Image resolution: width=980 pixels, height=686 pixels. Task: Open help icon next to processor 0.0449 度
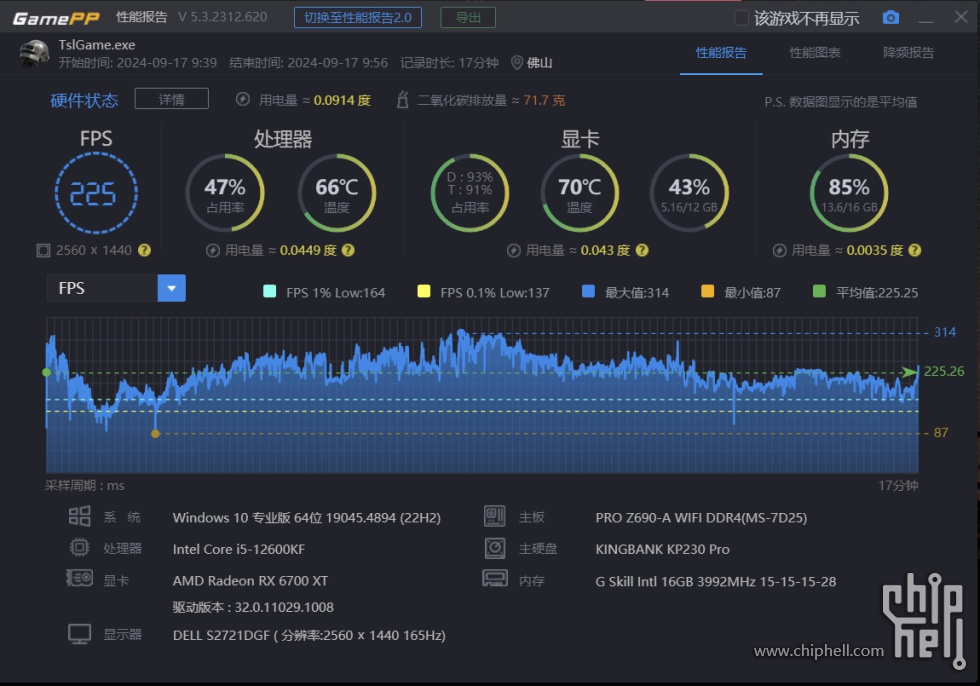click(x=348, y=251)
